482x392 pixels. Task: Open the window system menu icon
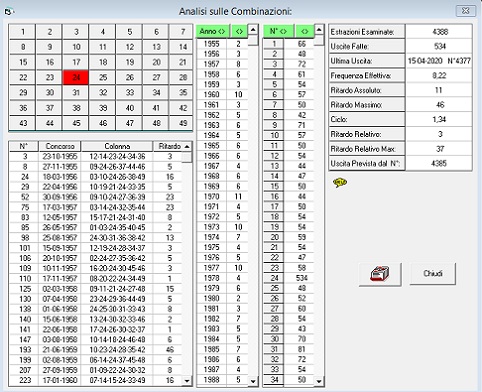tap(8, 11)
